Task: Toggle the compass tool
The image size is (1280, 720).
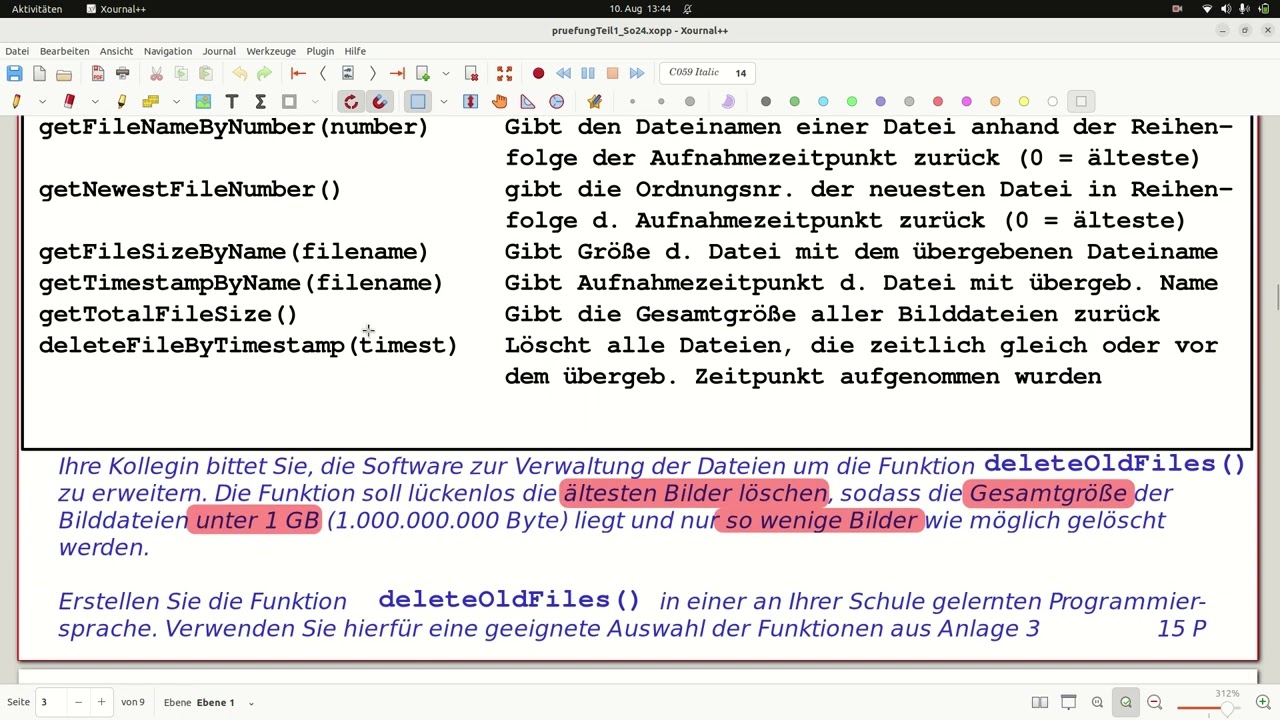Action: pos(556,101)
